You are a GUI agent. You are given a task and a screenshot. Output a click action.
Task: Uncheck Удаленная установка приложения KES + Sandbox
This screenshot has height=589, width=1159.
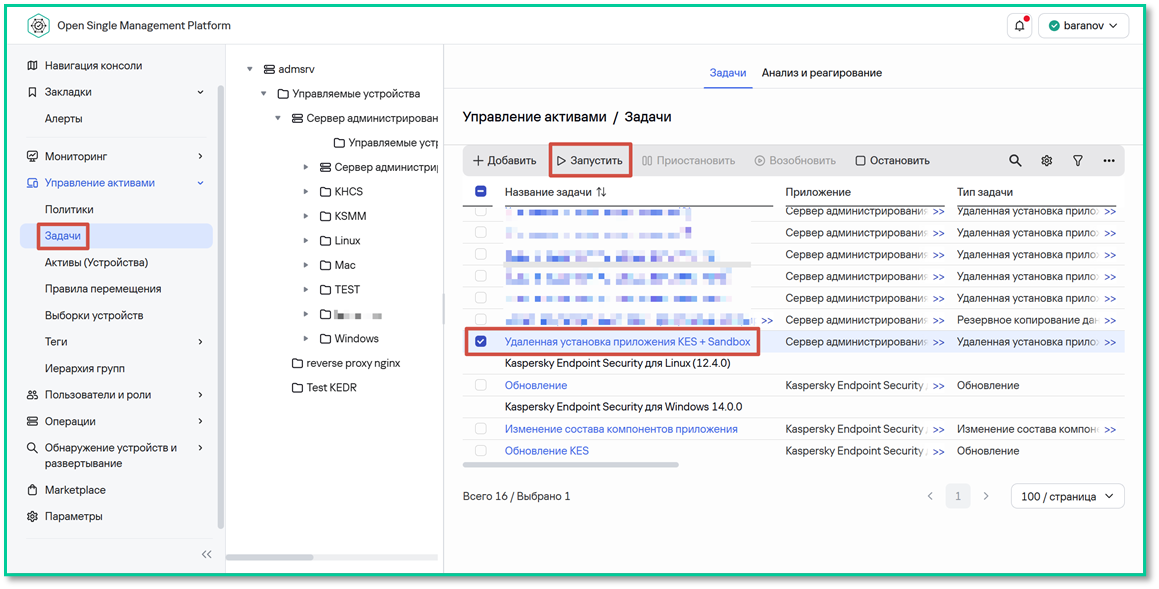click(x=480, y=341)
